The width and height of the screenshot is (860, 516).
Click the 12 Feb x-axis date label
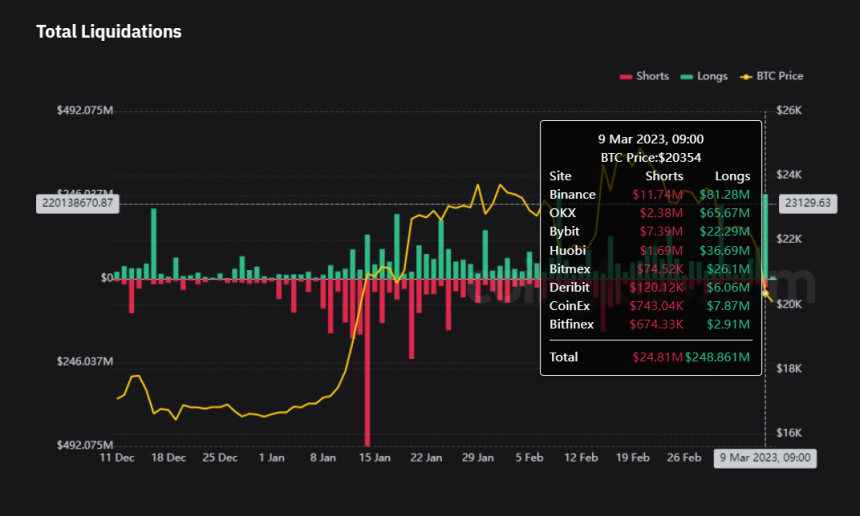581,458
